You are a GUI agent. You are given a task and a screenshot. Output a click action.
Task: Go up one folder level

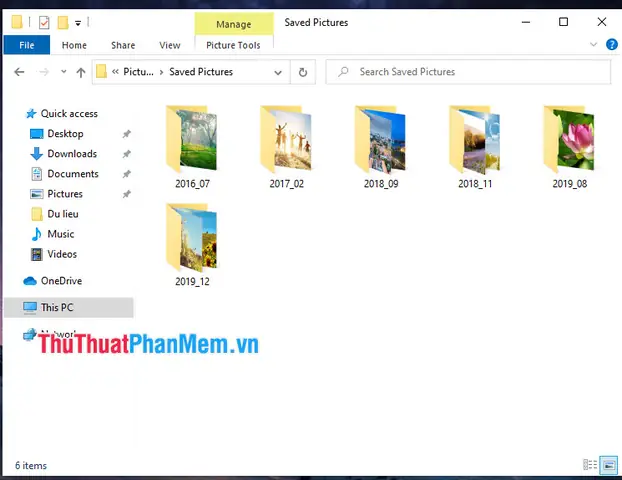tap(81, 72)
